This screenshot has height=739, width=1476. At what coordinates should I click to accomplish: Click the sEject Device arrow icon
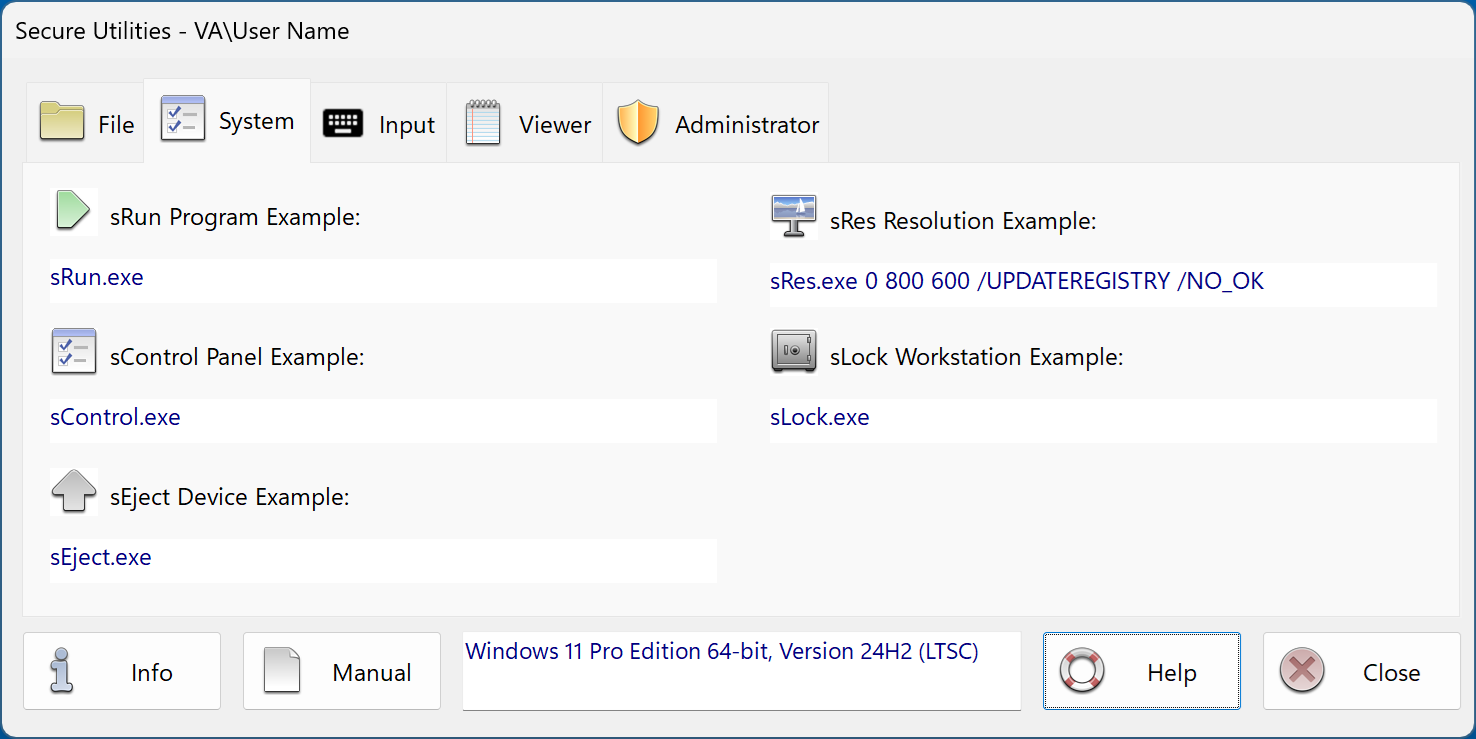(x=74, y=491)
